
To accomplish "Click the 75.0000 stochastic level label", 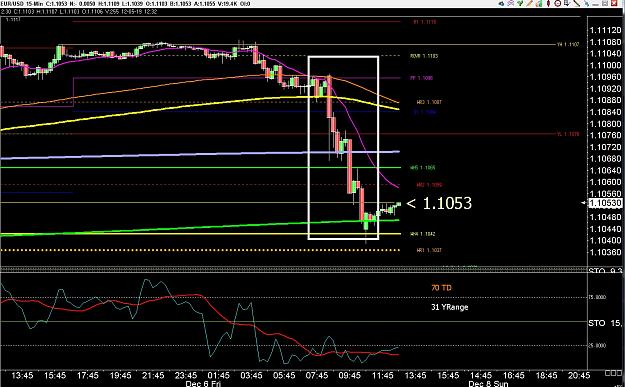I will click(598, 297).
